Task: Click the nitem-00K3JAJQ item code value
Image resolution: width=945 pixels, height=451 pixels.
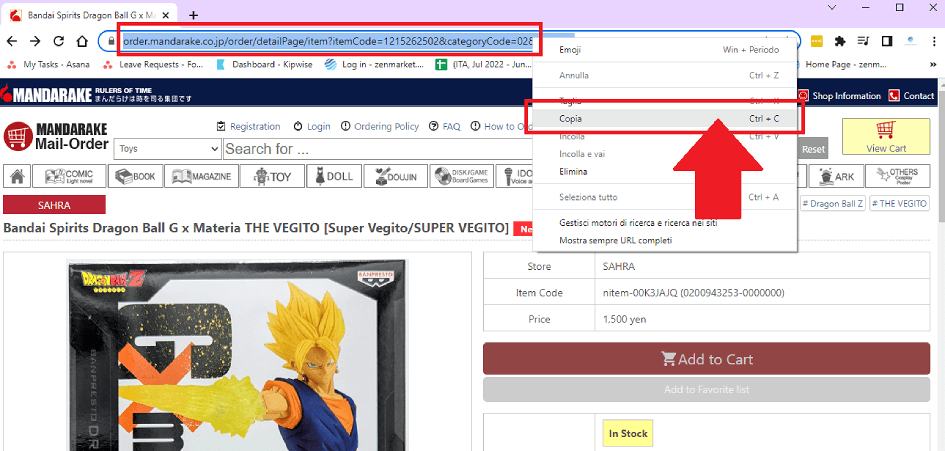Action: (x=693, y=293)
